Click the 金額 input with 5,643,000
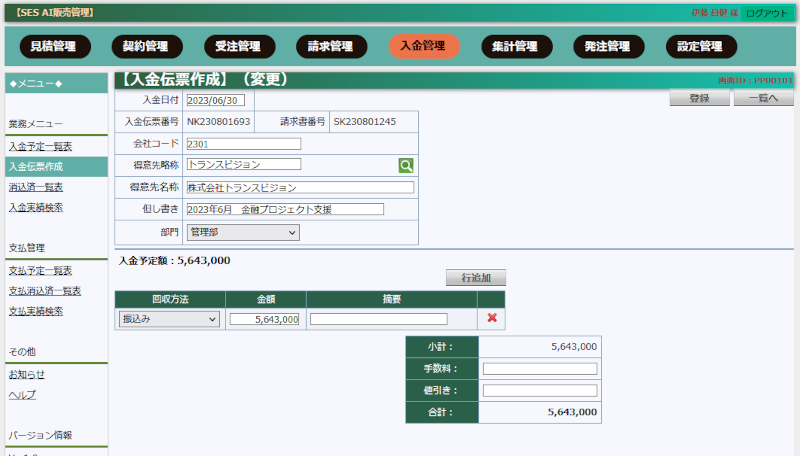 pyautogui.click(x=264, y=319)
